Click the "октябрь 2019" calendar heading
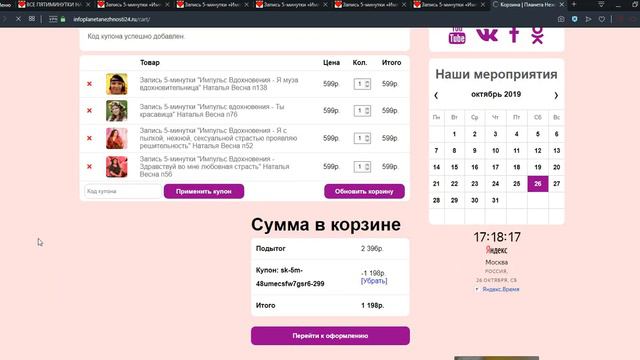640x360 pixels. [496, 94]
